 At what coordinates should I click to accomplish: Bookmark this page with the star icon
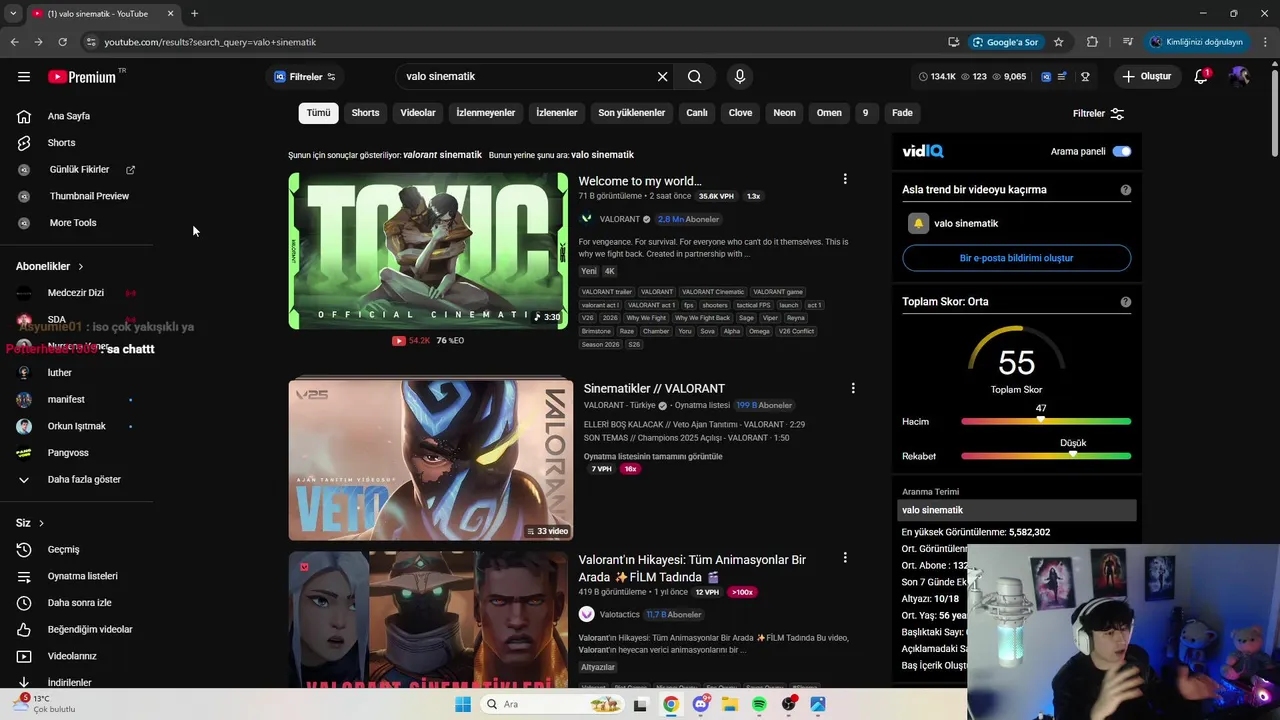(x=1058, y=42)
